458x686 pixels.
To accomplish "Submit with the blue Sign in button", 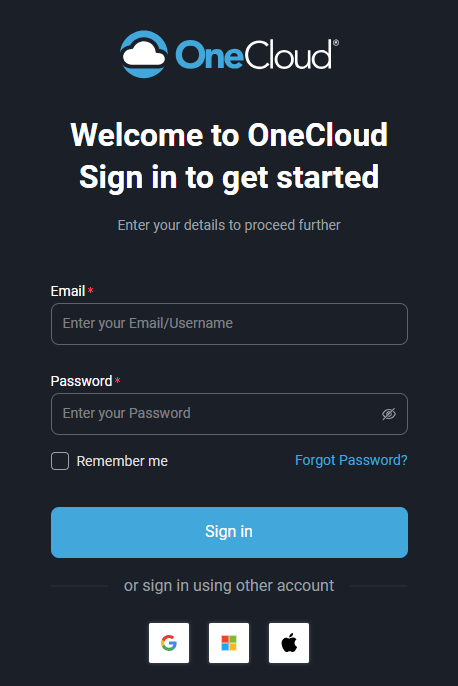I will [229, 532].
